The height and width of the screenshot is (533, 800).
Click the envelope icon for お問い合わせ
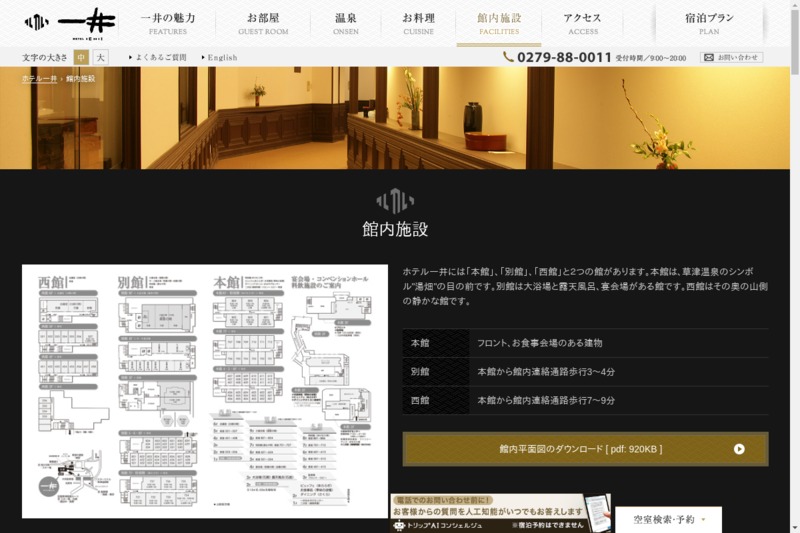[708, 58]
